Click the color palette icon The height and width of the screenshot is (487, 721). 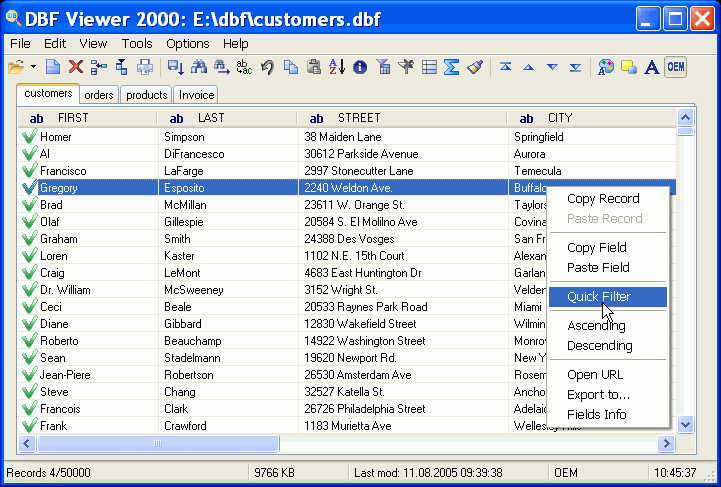coord(606,67)
